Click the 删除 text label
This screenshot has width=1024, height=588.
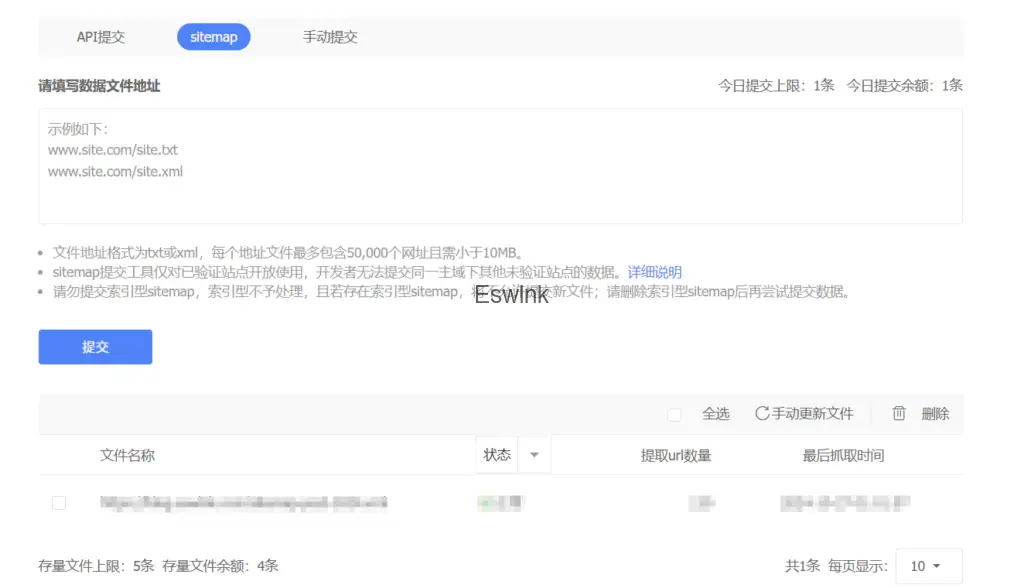point(935,414)
